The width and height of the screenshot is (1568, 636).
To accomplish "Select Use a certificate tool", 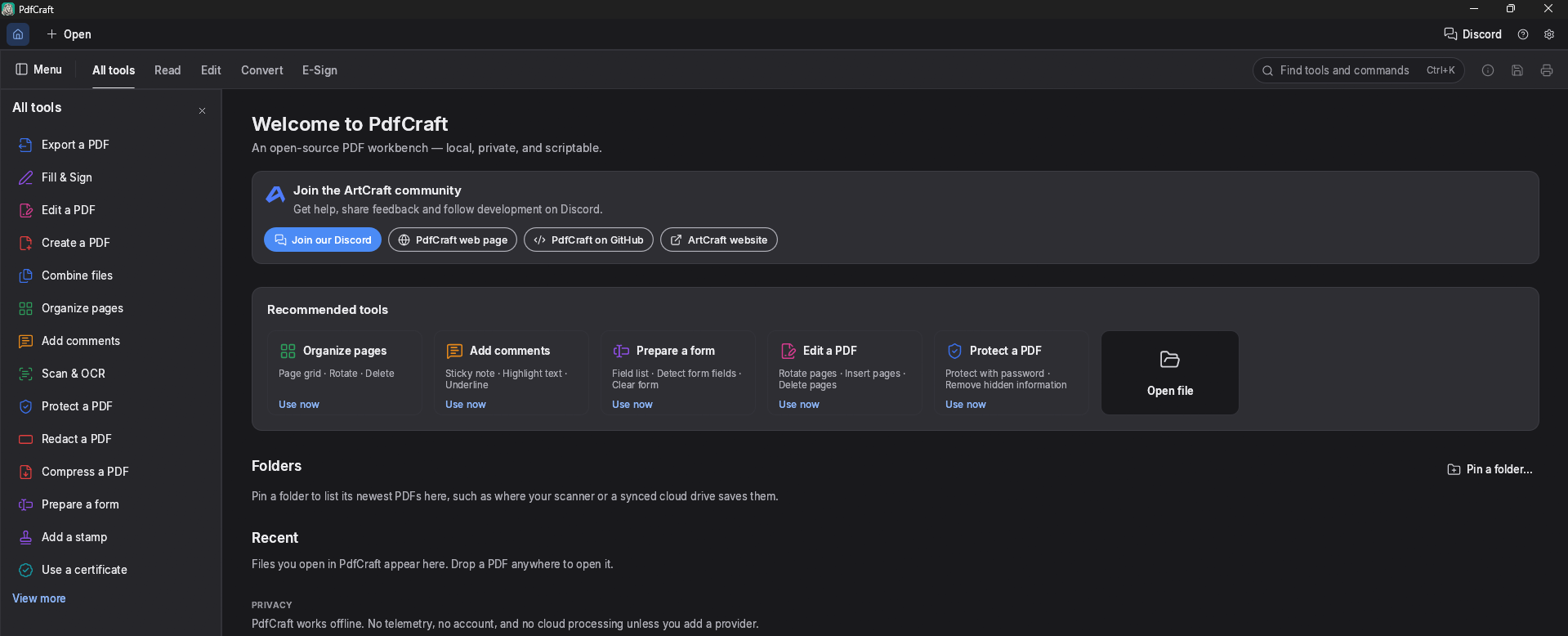I will click(110, 570).
